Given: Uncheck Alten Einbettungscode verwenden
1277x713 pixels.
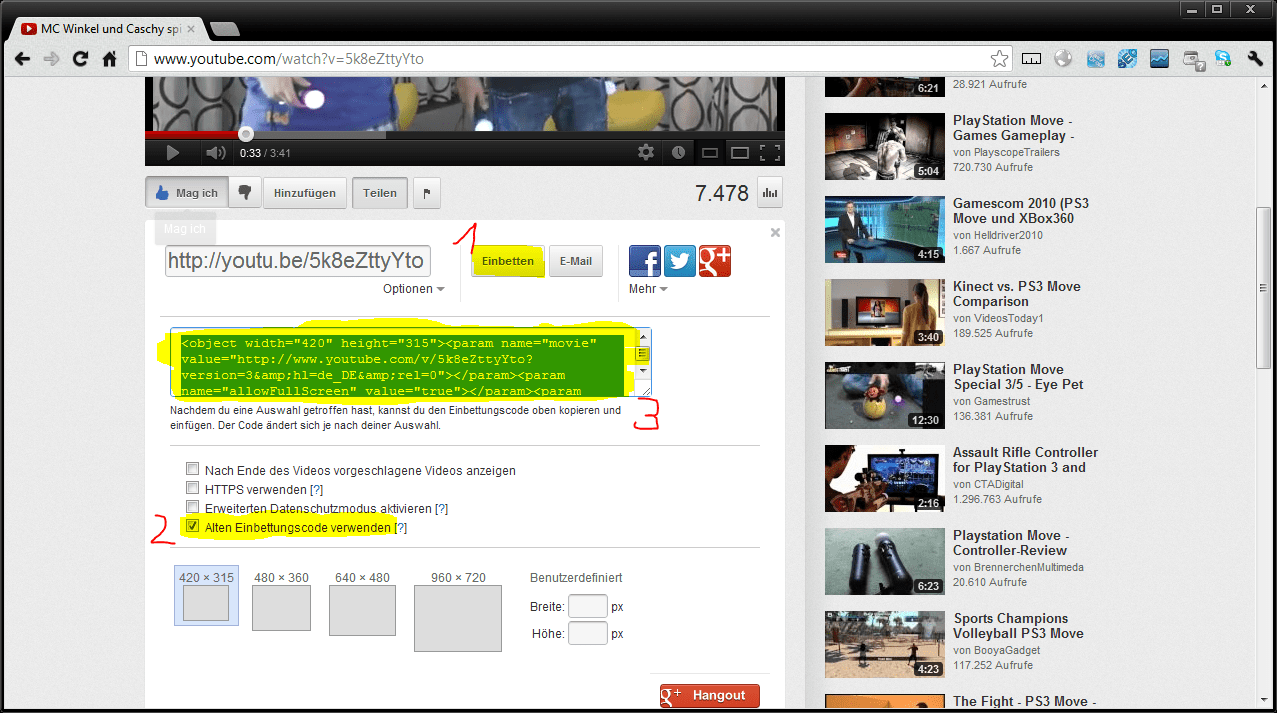Looking at the screenshot, I should (192, 526).
